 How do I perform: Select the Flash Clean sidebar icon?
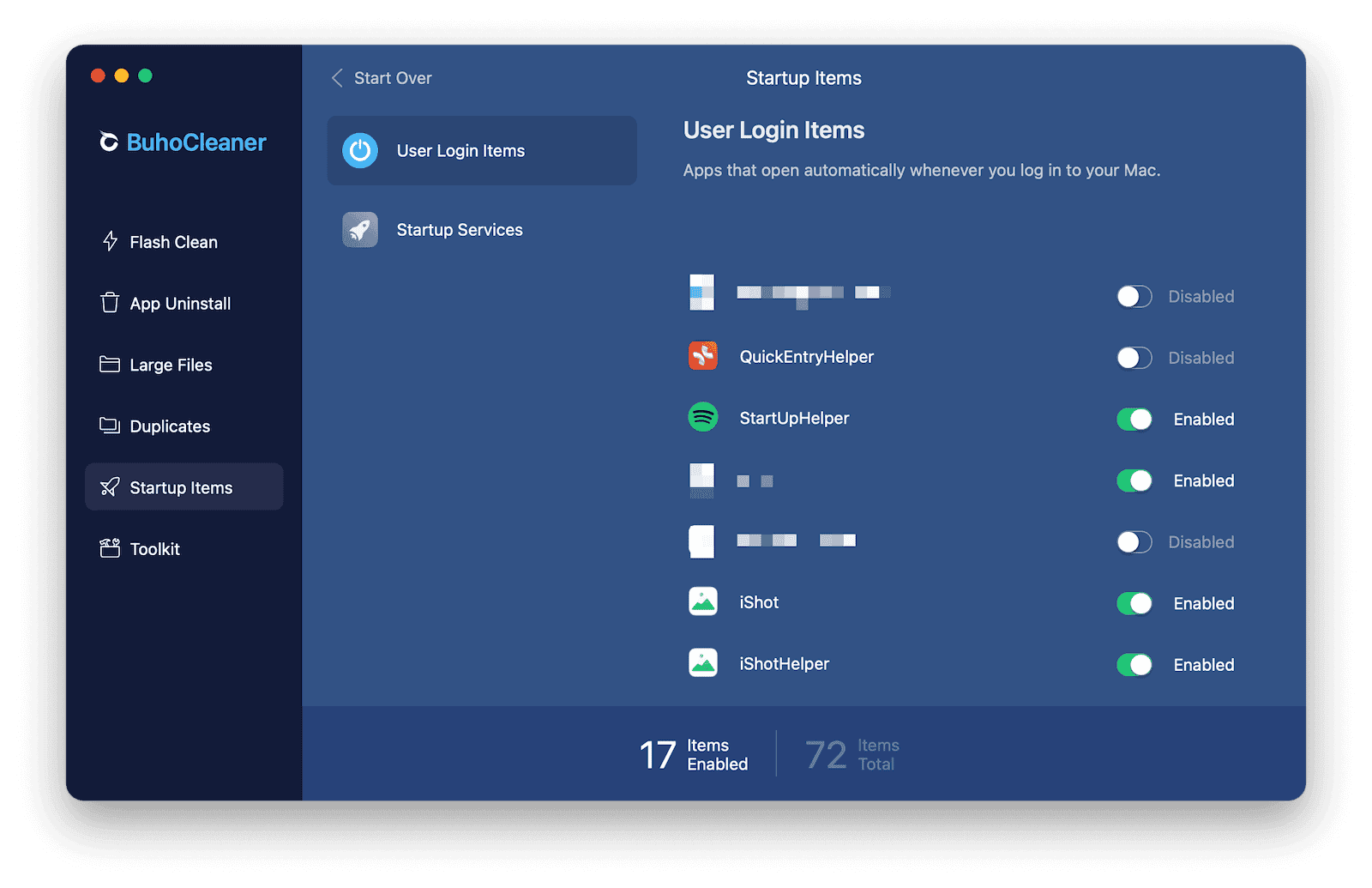click(110, 242)
